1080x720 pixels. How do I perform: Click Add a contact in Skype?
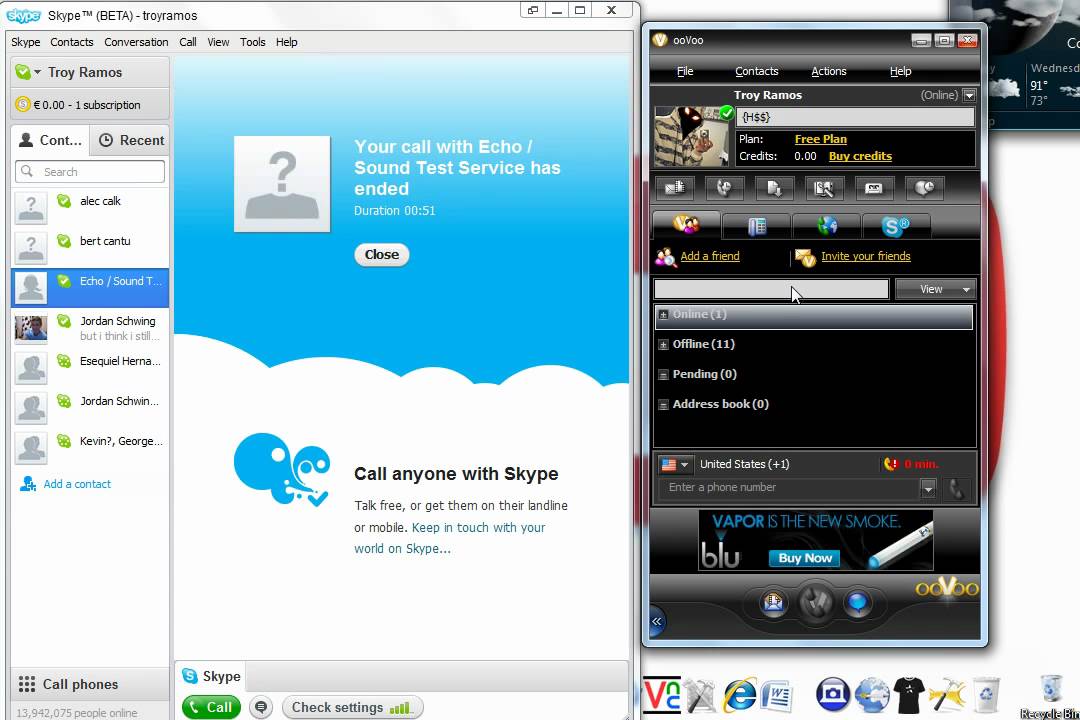[x=66, y=484]
